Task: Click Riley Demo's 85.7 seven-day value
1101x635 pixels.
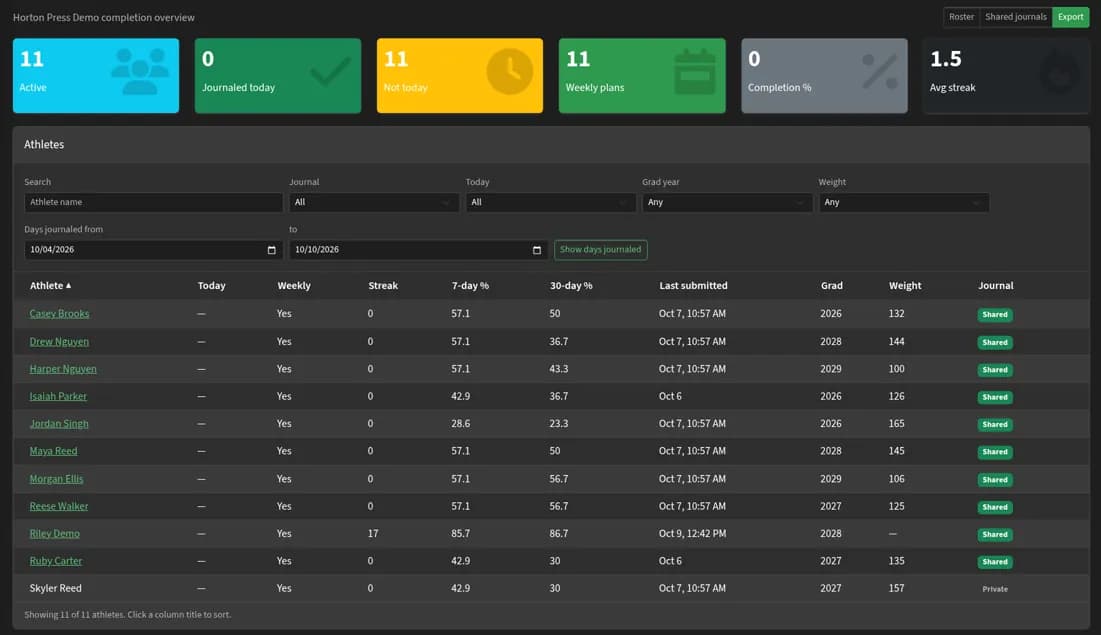Action: pos(461,534)
